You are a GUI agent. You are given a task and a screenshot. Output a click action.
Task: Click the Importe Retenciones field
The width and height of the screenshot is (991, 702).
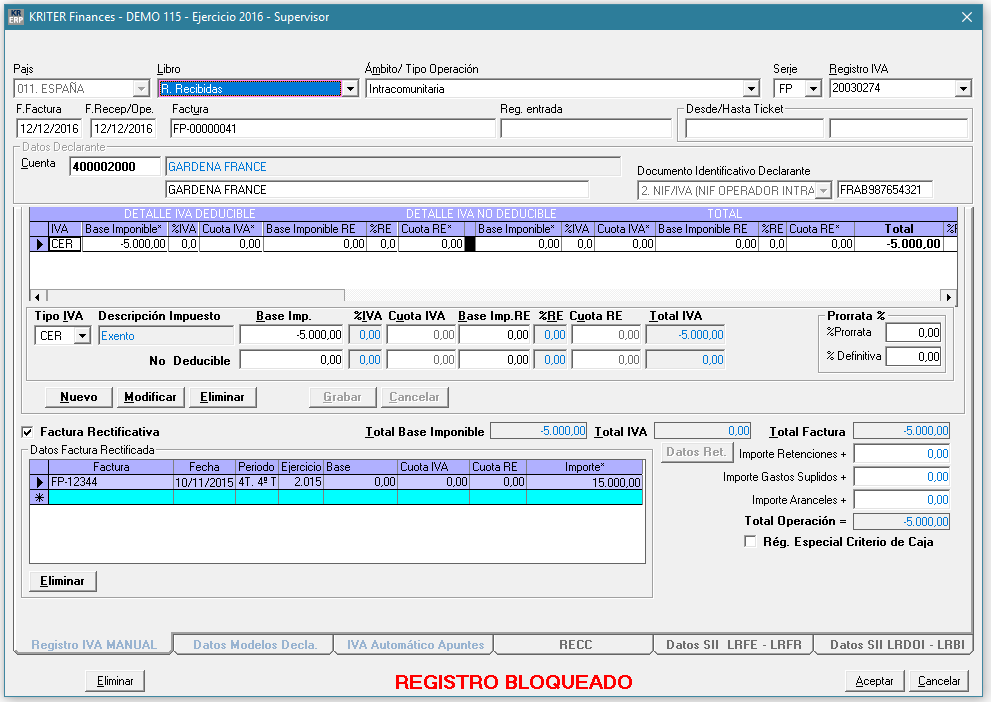click(x=901, y=454)
